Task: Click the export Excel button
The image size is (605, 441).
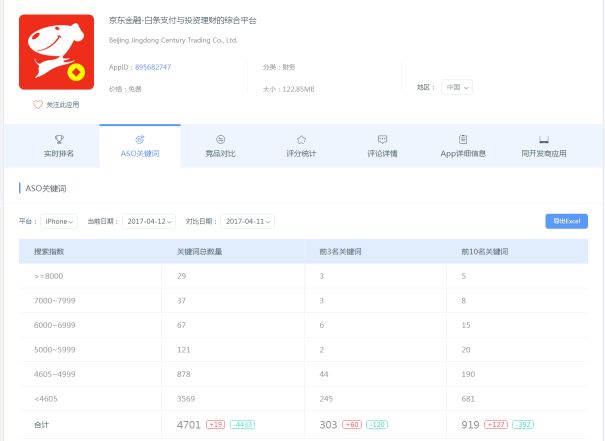Action: coord(566,221)
